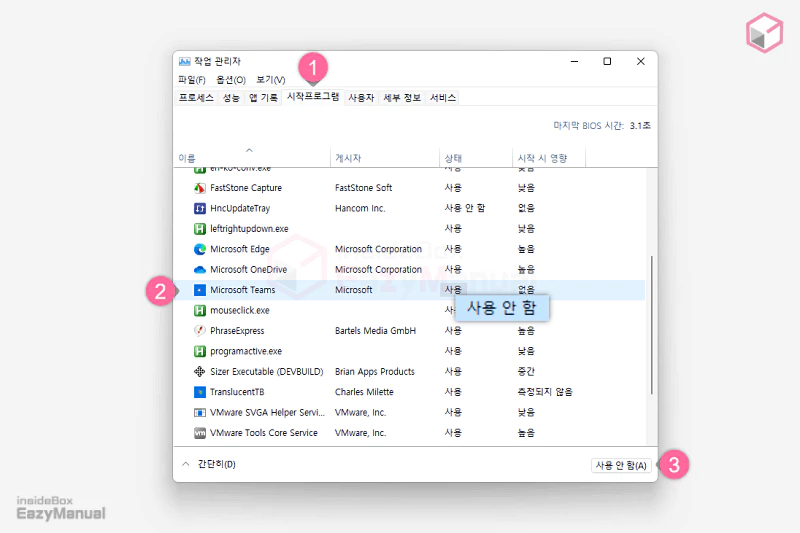Select the Microsoft Teams row name

tap(242, 290)
